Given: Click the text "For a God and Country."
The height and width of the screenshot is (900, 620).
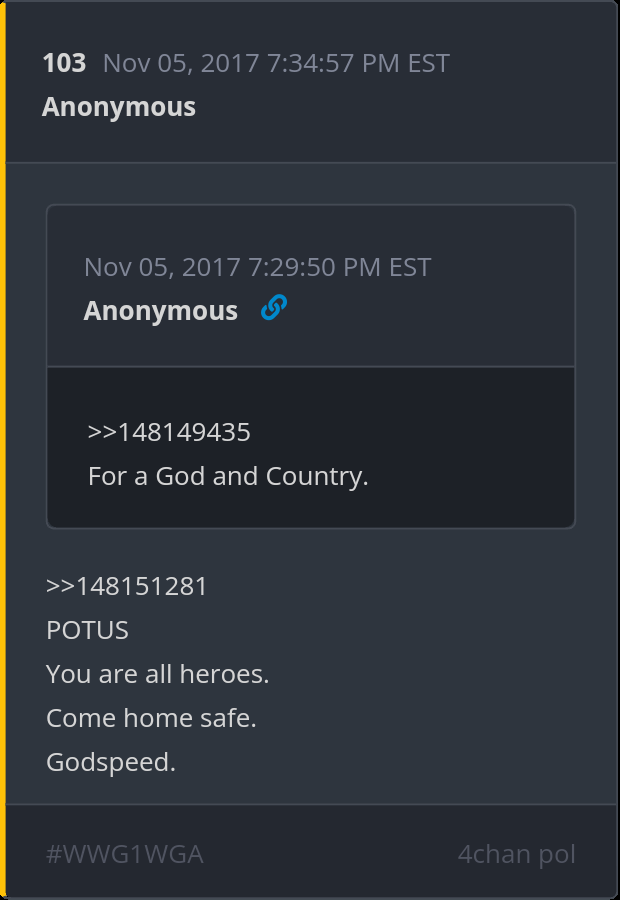Looking at the screenshot, I should tap(228, 476).
